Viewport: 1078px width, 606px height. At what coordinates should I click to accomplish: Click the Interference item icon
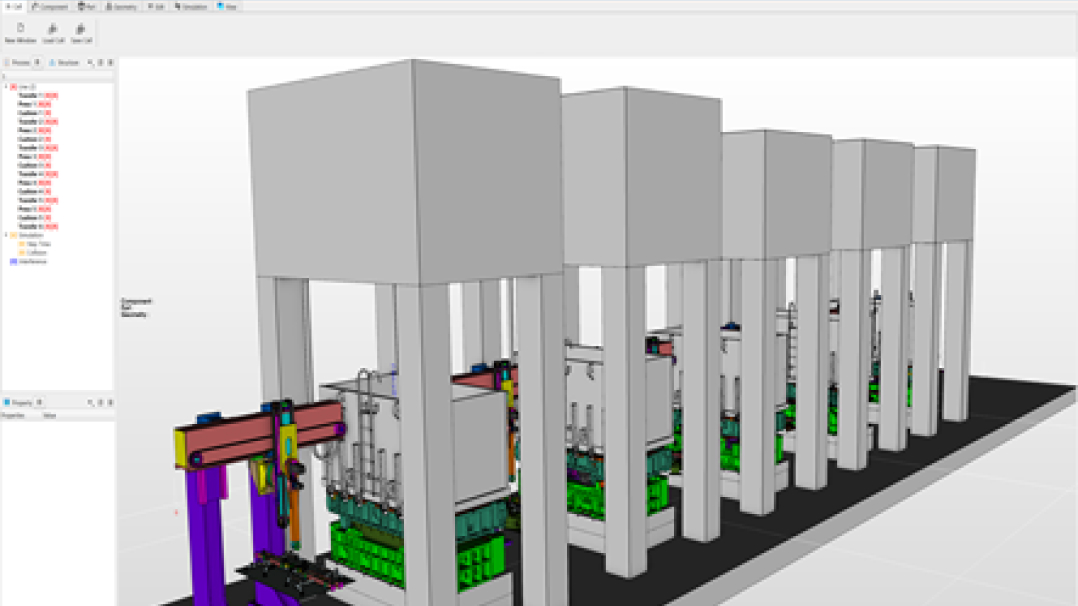(x=13, y=261)
